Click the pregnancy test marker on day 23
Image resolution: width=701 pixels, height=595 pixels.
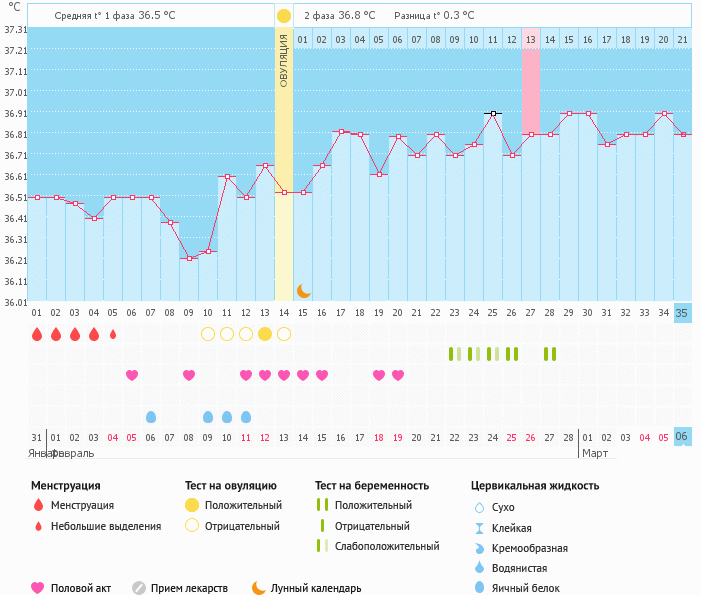pyautogui.click(x=455, y=354)
